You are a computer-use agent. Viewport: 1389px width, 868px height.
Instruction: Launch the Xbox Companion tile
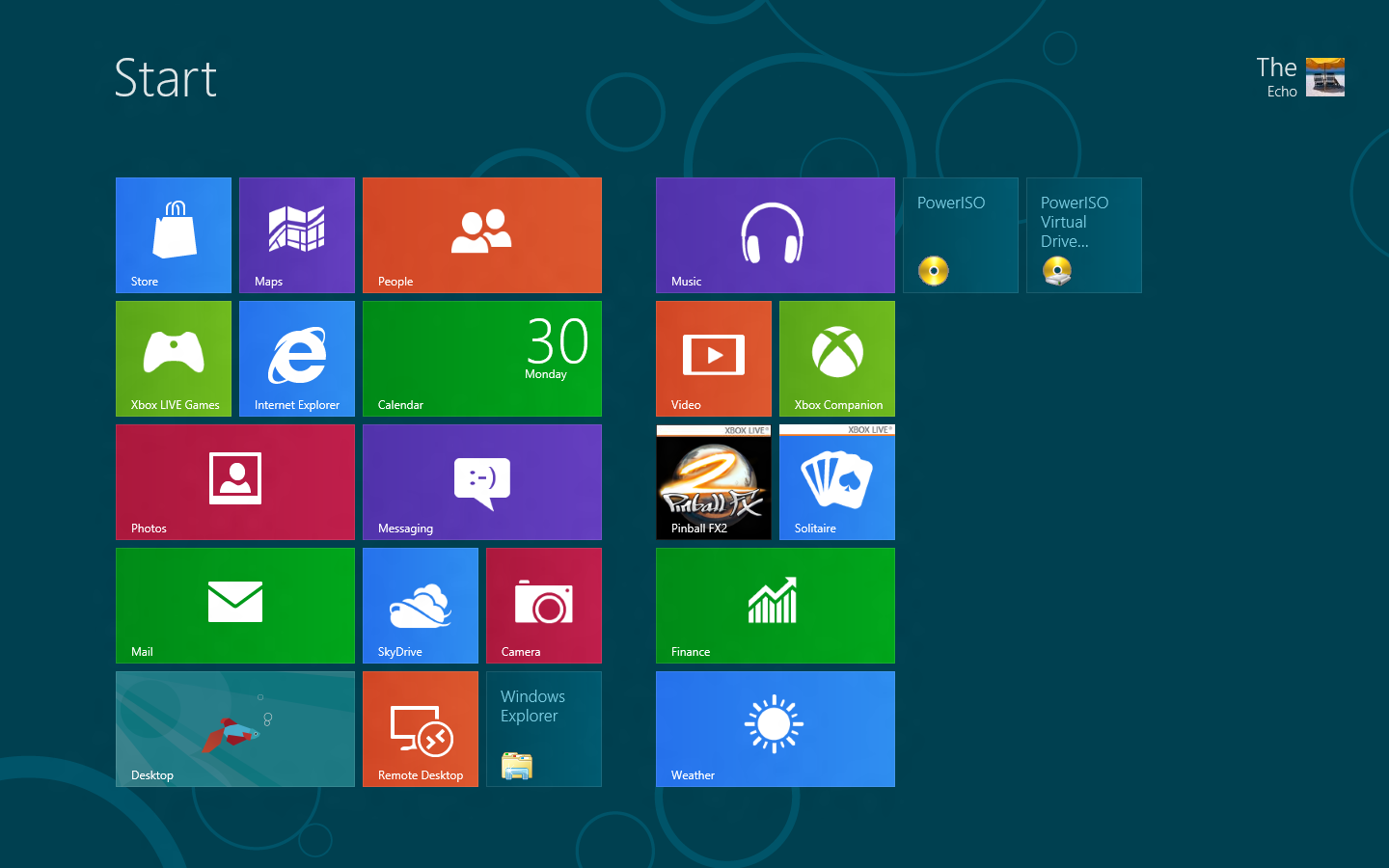(837, 359)
